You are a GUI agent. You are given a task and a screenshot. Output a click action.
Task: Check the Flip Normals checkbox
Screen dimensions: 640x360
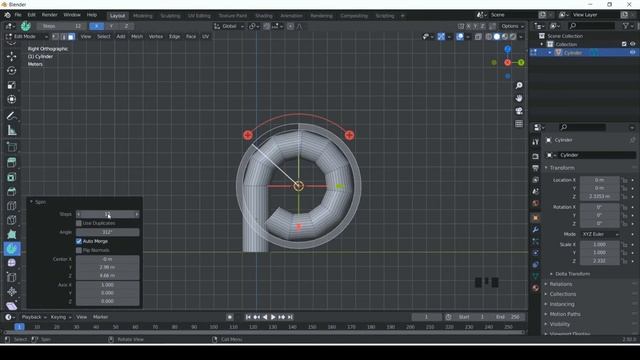tap(79, 250)
